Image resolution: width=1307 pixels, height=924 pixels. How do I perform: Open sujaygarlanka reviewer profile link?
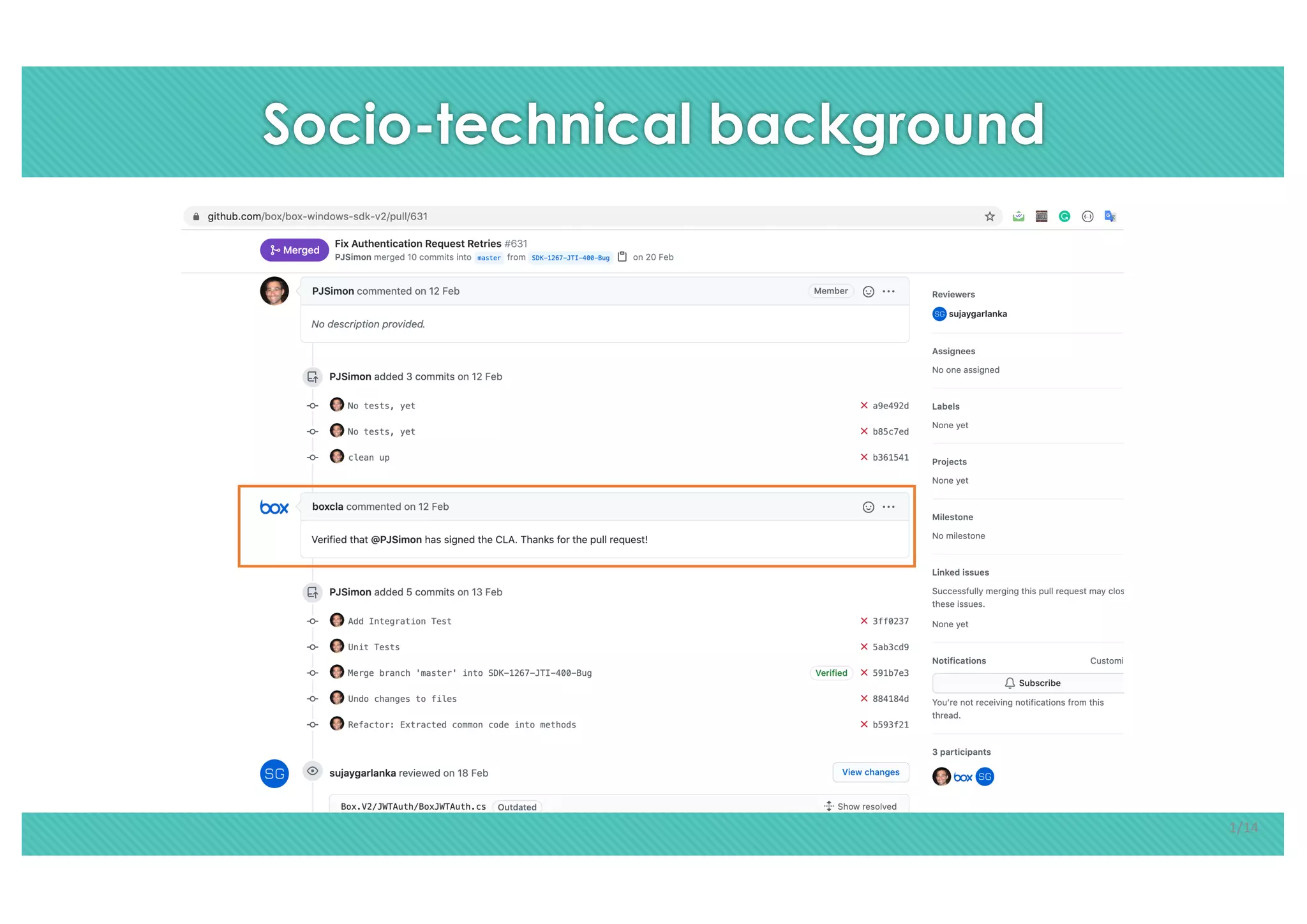[x=978, y=314]
